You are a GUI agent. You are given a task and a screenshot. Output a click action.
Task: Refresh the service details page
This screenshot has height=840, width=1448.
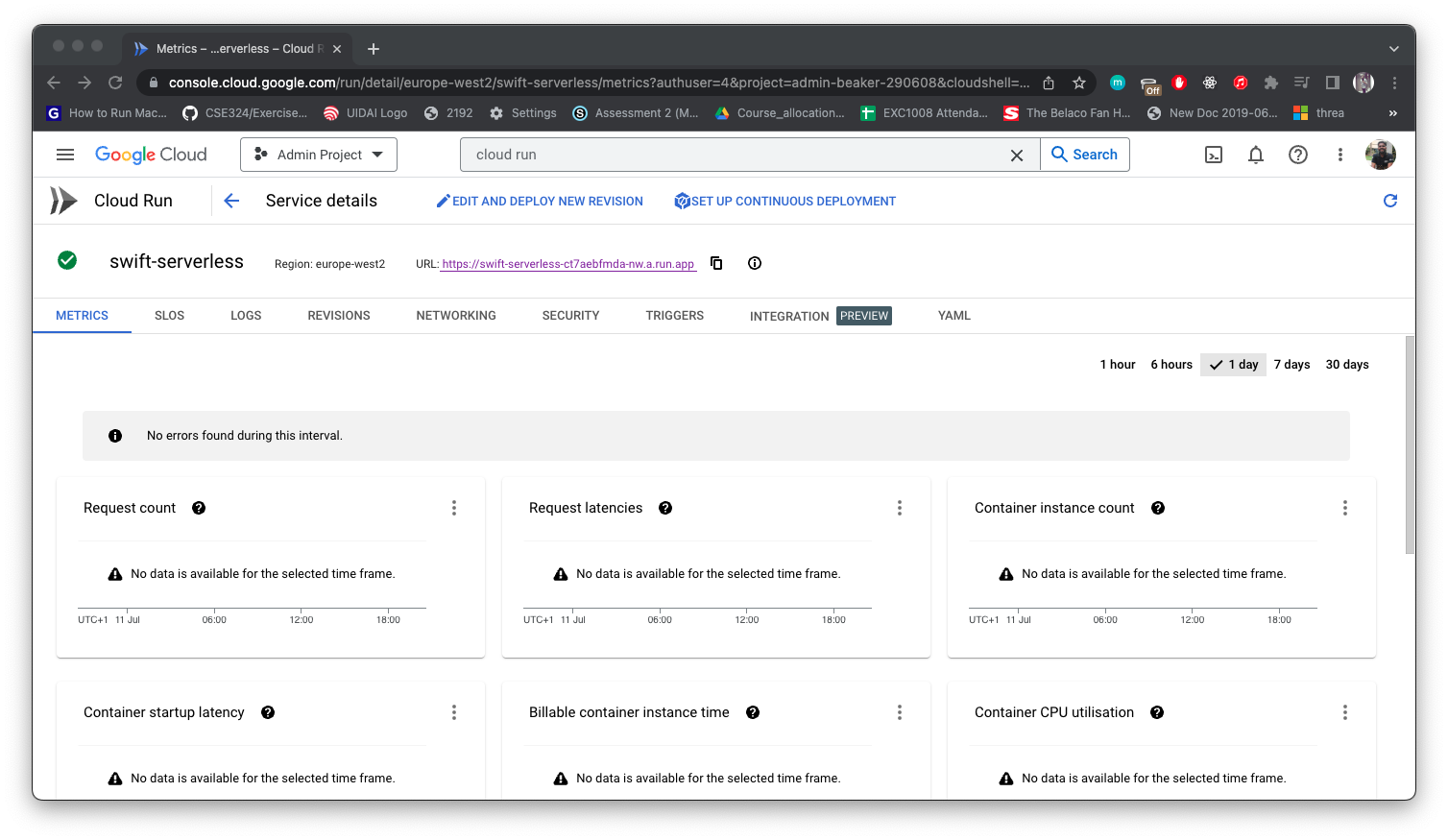click(1390, 201)
